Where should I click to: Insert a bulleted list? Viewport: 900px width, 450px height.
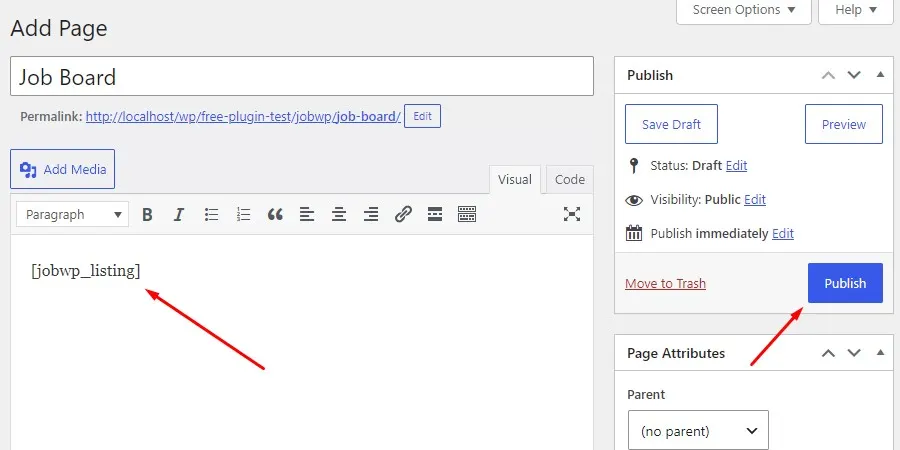tap(211, 215)
